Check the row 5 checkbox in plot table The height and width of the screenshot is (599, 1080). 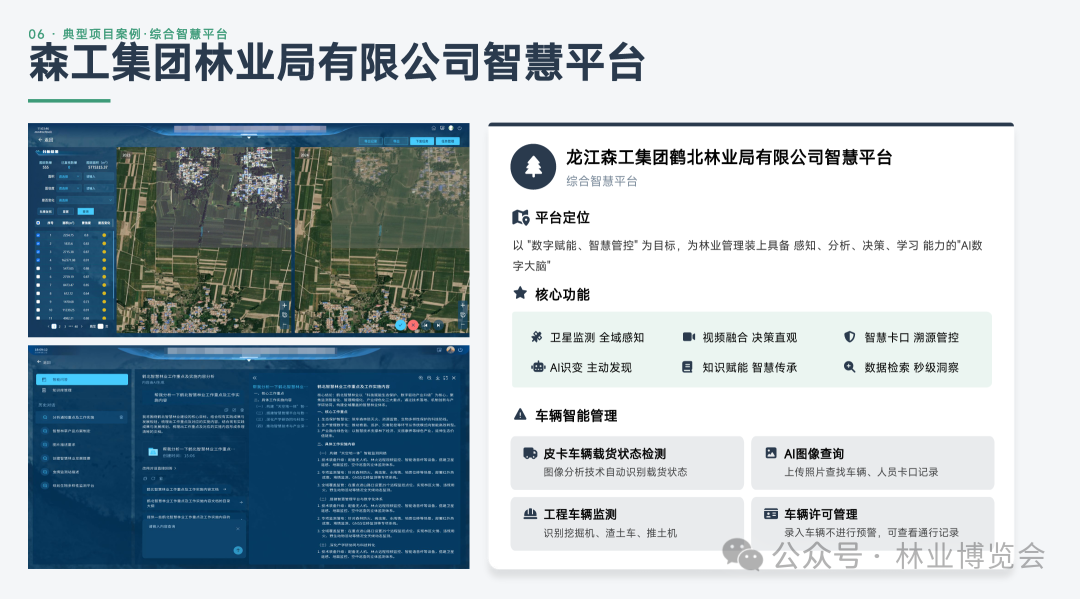point(38,269)
